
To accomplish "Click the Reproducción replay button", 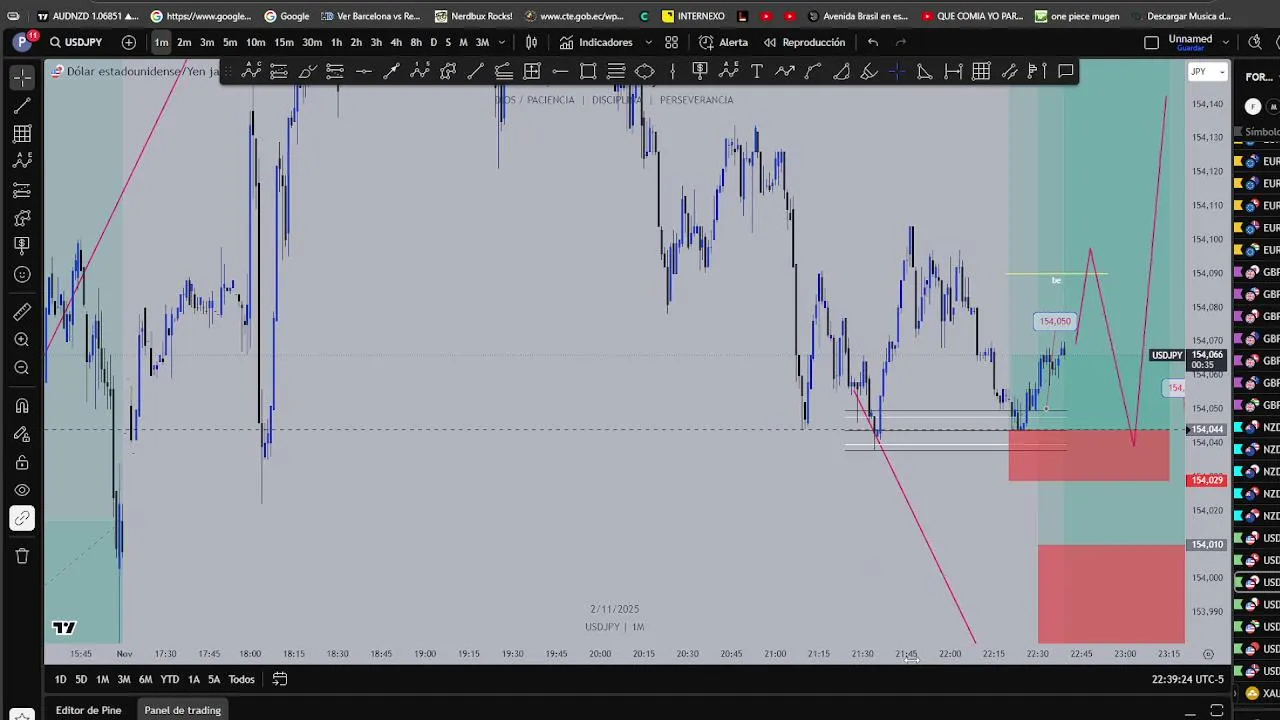I will click(x=804, y=42).
